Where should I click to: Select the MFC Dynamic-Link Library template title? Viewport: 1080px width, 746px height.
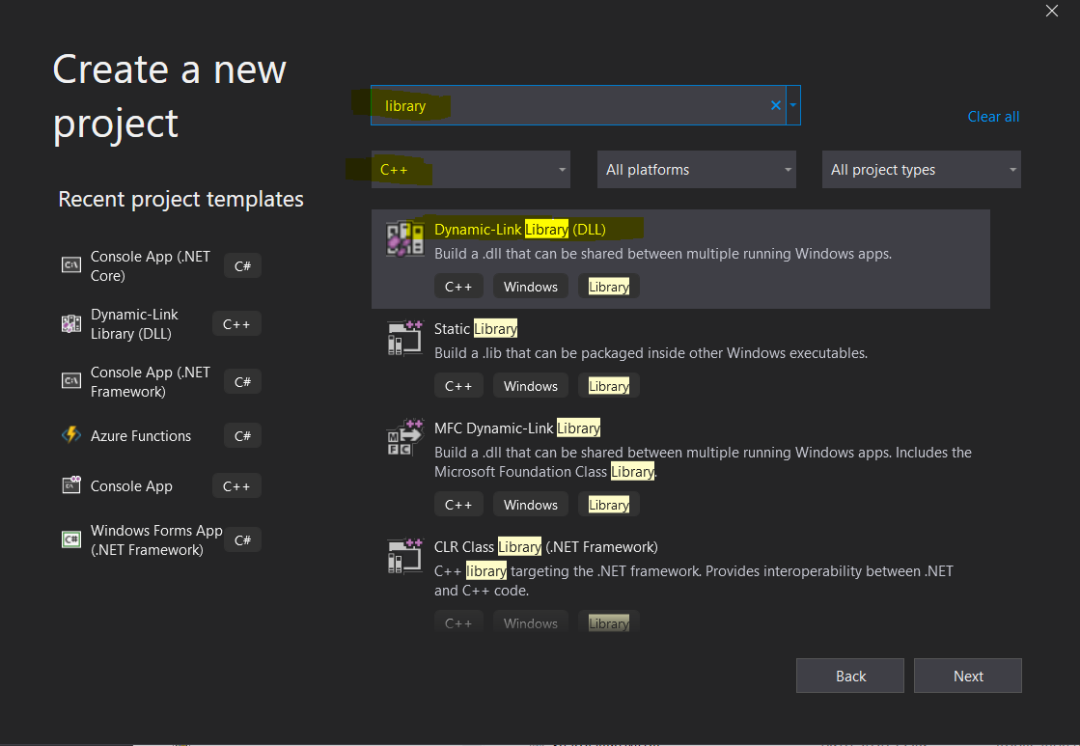[517, 428]
